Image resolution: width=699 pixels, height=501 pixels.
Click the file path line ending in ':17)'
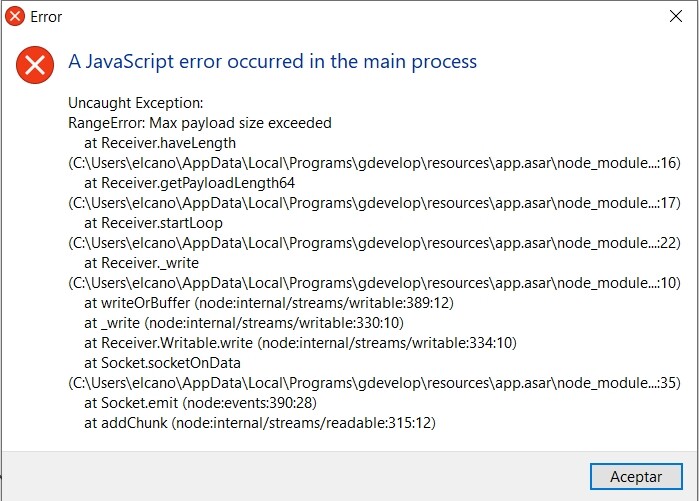click(x=374, y=203)
